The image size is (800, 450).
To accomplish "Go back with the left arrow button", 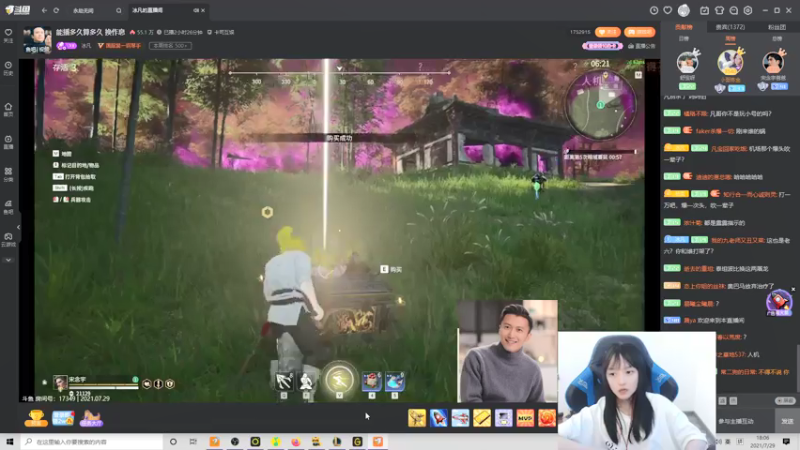I will click(x=44, y=10).
